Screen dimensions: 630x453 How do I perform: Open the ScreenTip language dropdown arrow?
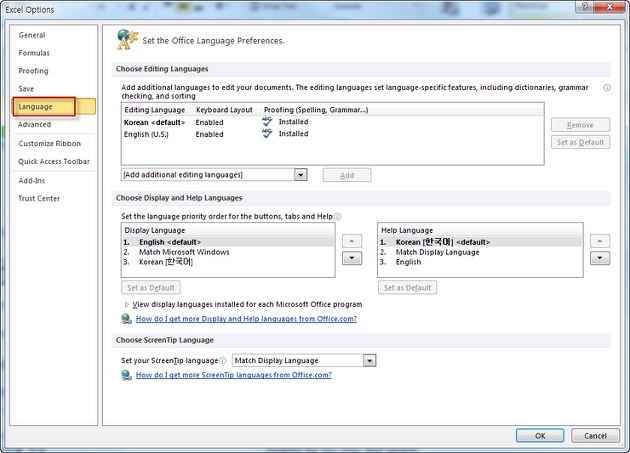pyautogui.click(x=370, y=361)
